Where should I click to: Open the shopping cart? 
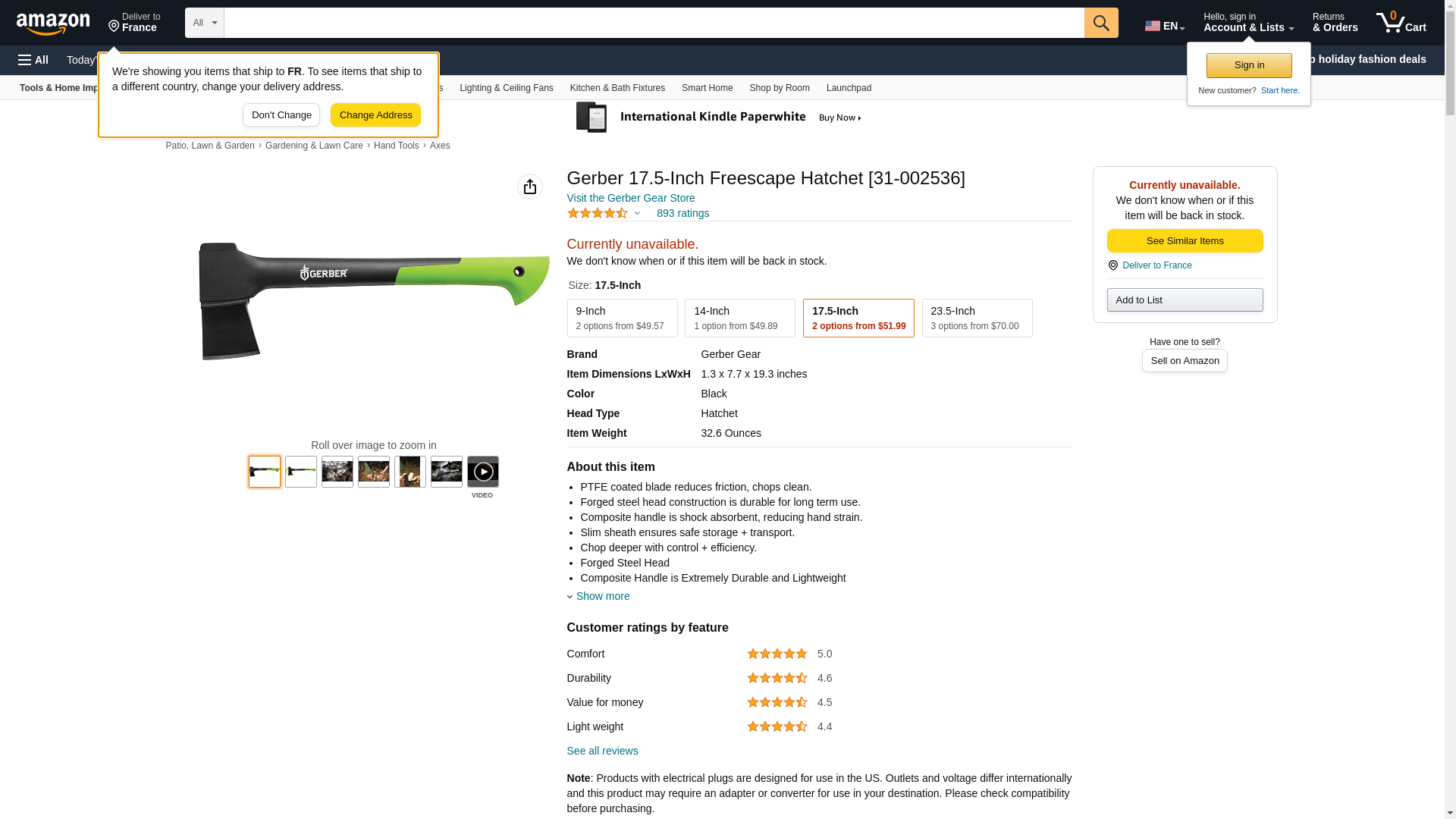coord(1401,23)
